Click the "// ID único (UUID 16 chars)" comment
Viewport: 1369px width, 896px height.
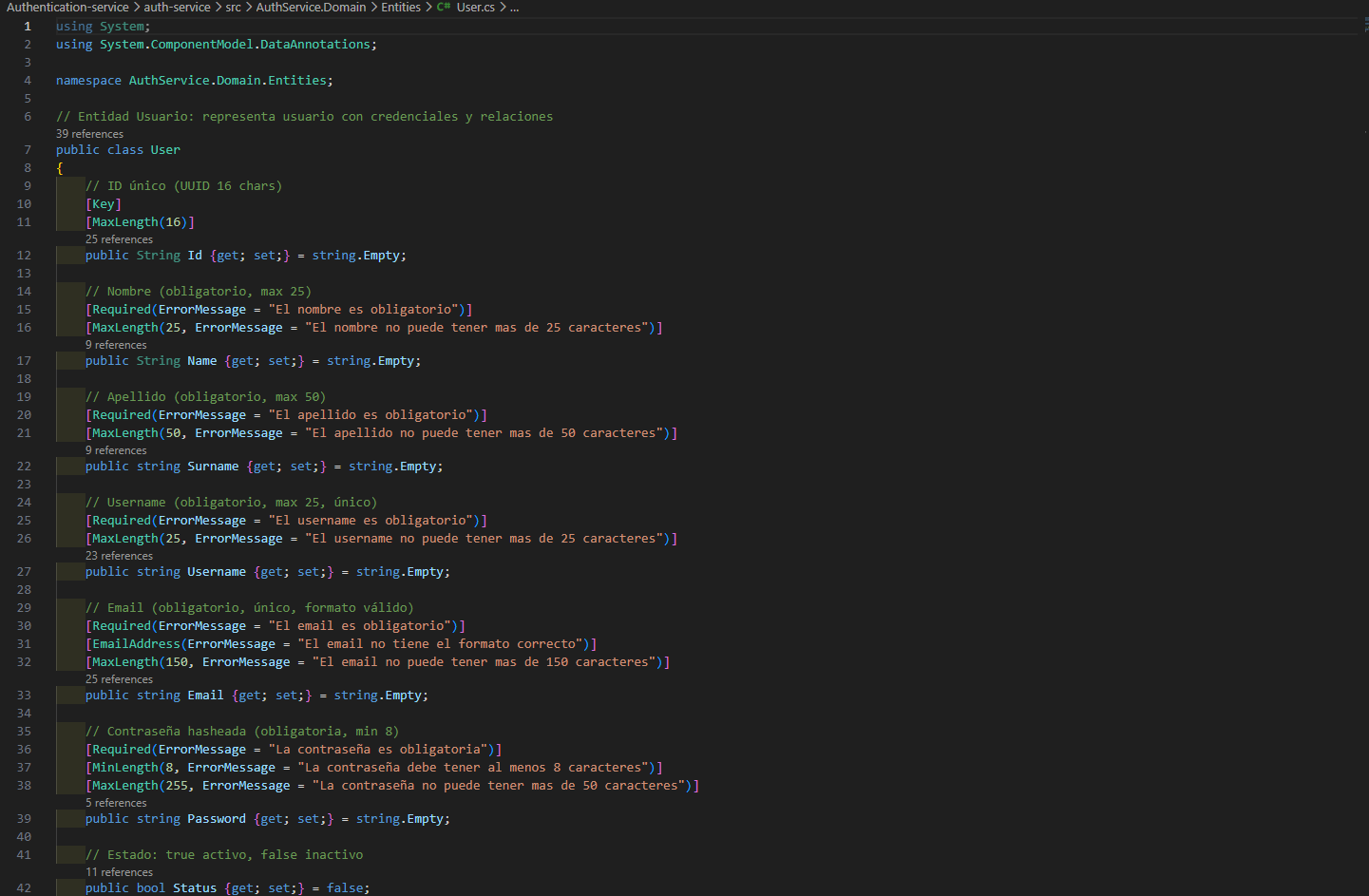(x=183, y=186)
